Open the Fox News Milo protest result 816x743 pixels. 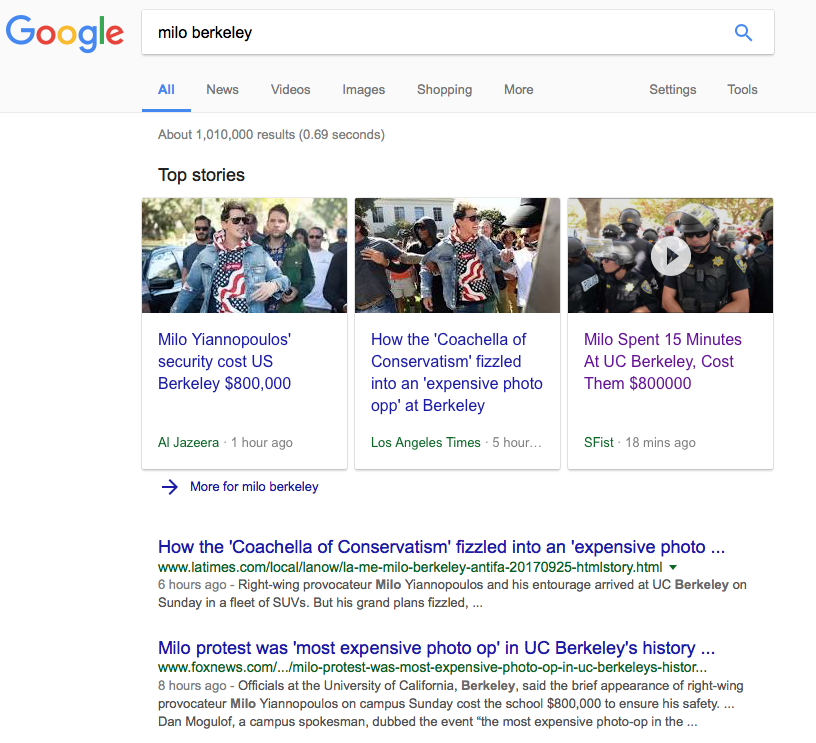(x=437, y=648)
